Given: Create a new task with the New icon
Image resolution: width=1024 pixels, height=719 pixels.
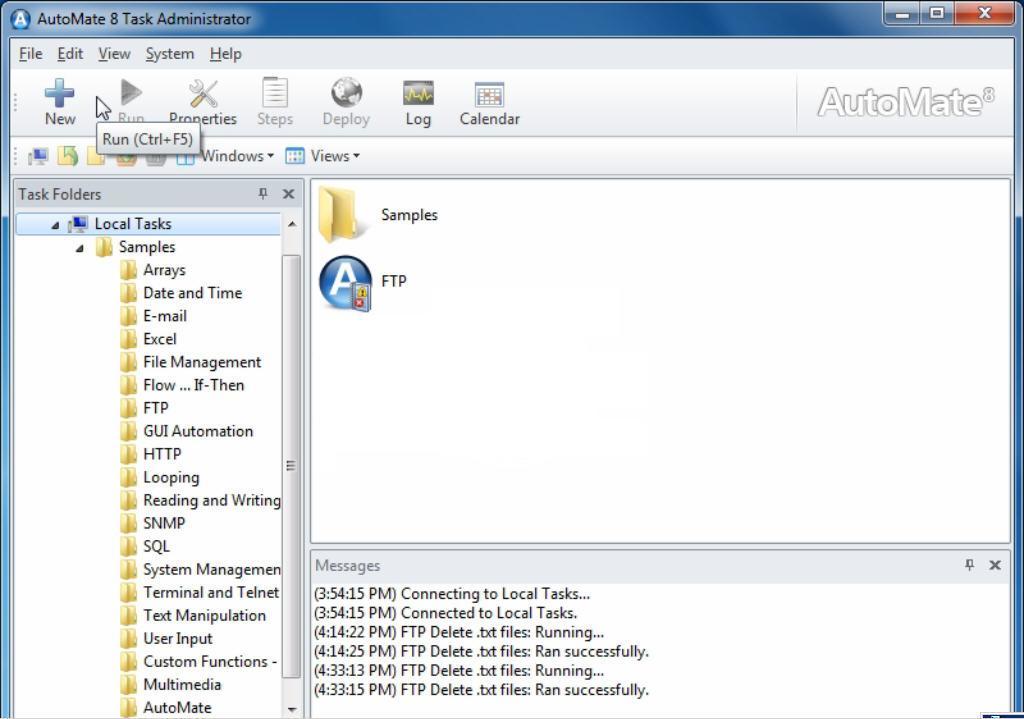Looking at the screenshot, I should tap(59, 100).
